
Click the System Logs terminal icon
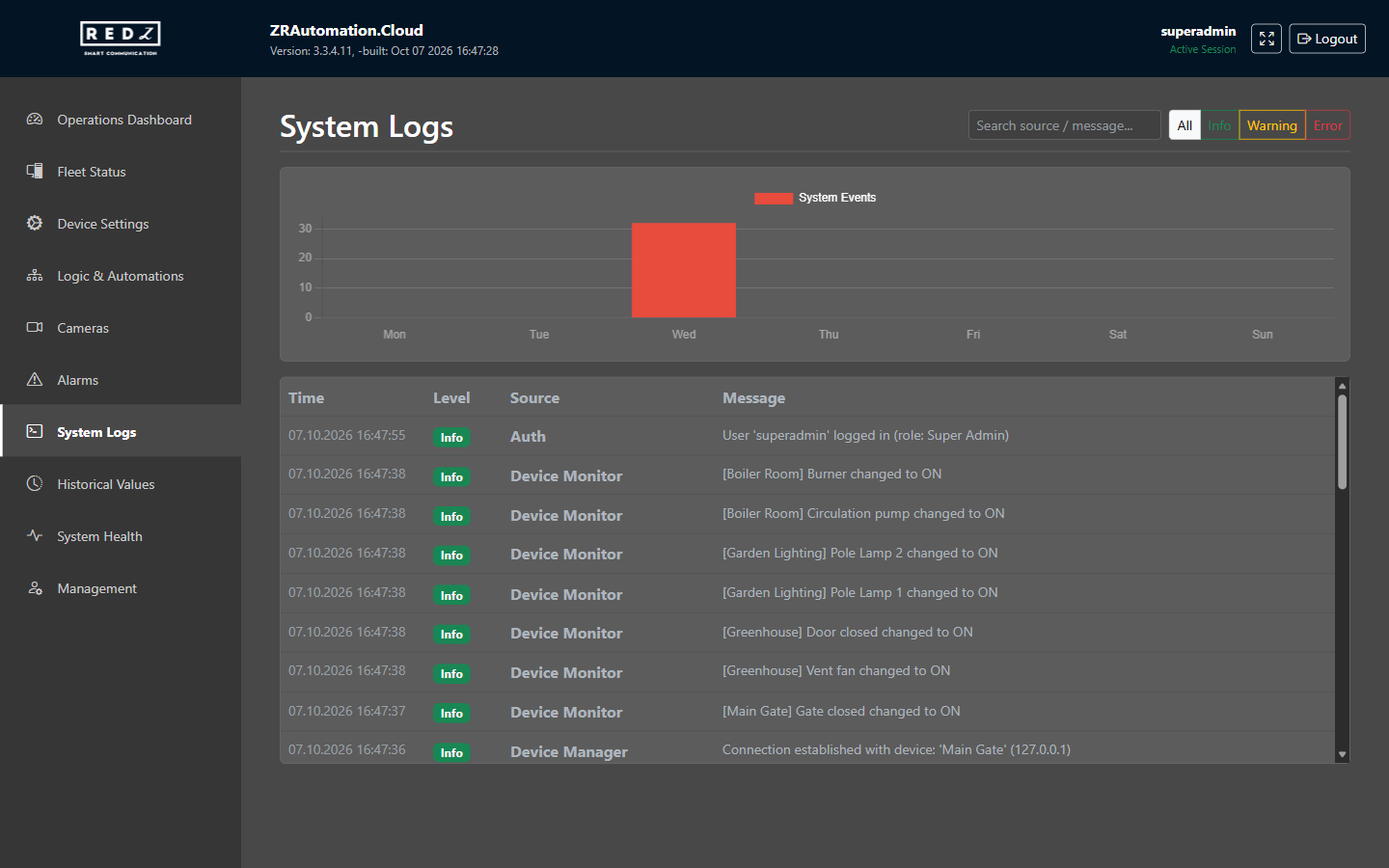(35, 432)
